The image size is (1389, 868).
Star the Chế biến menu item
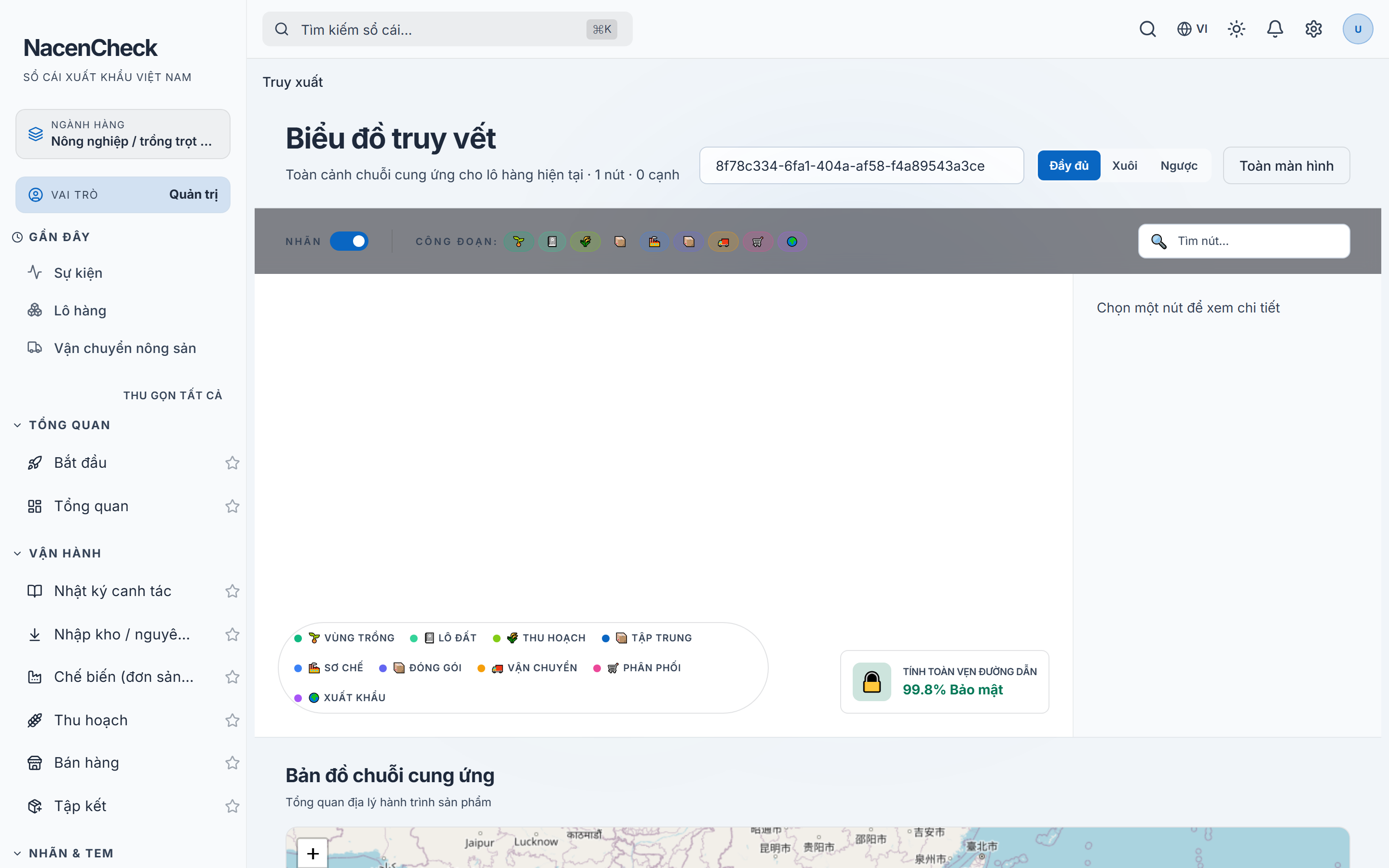point(232,677)
